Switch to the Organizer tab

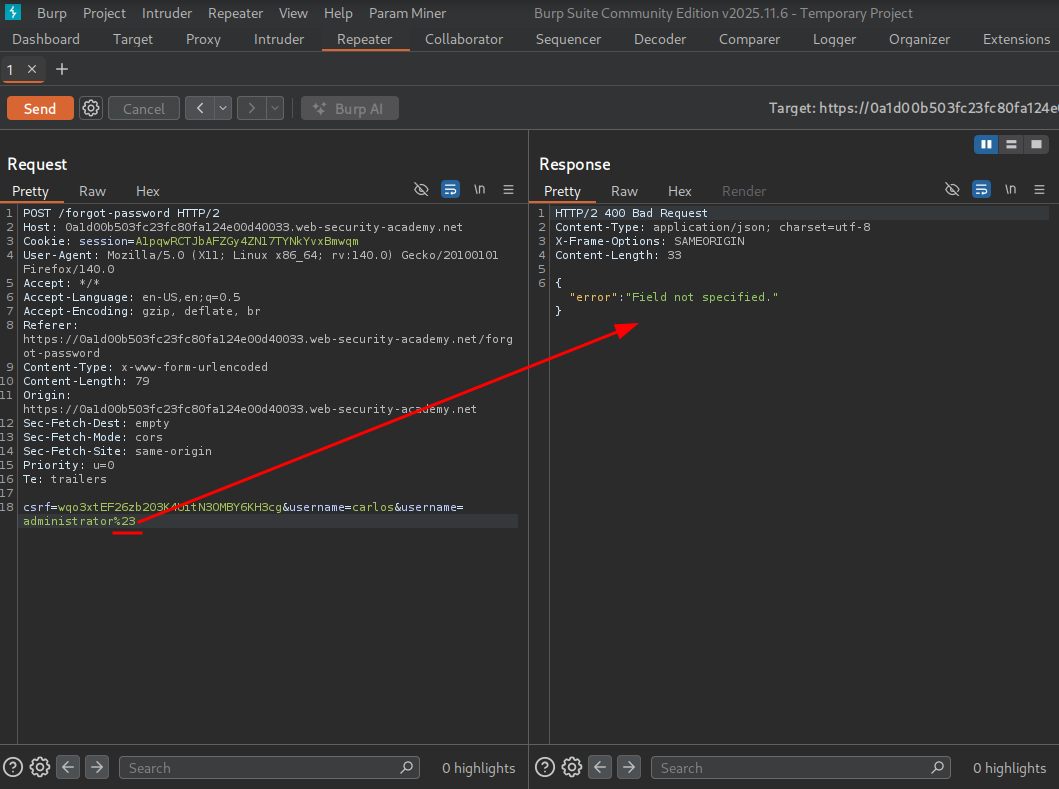point(919,39)
